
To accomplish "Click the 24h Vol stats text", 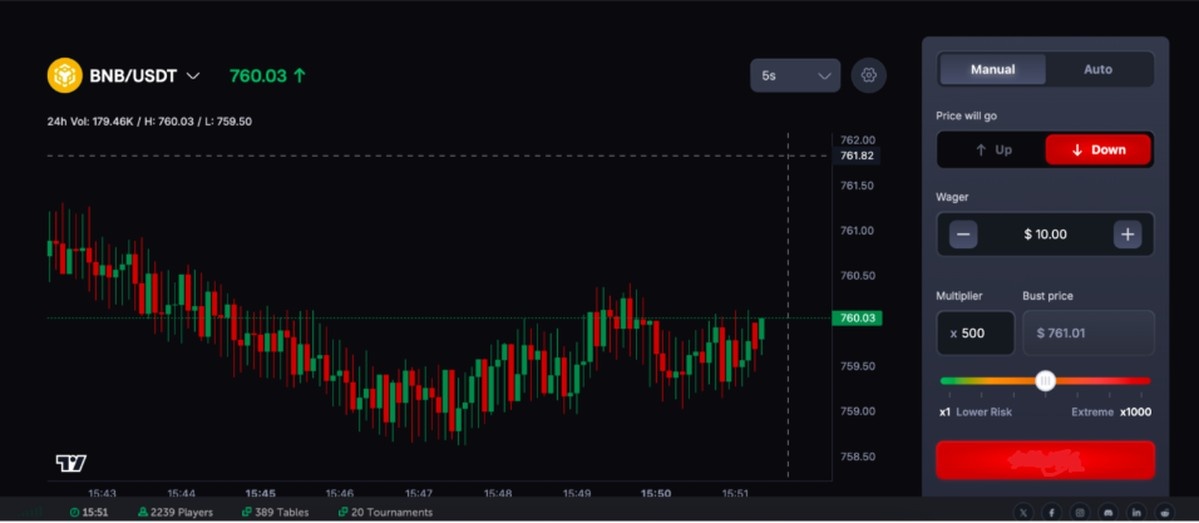I will tap(149, 122).
